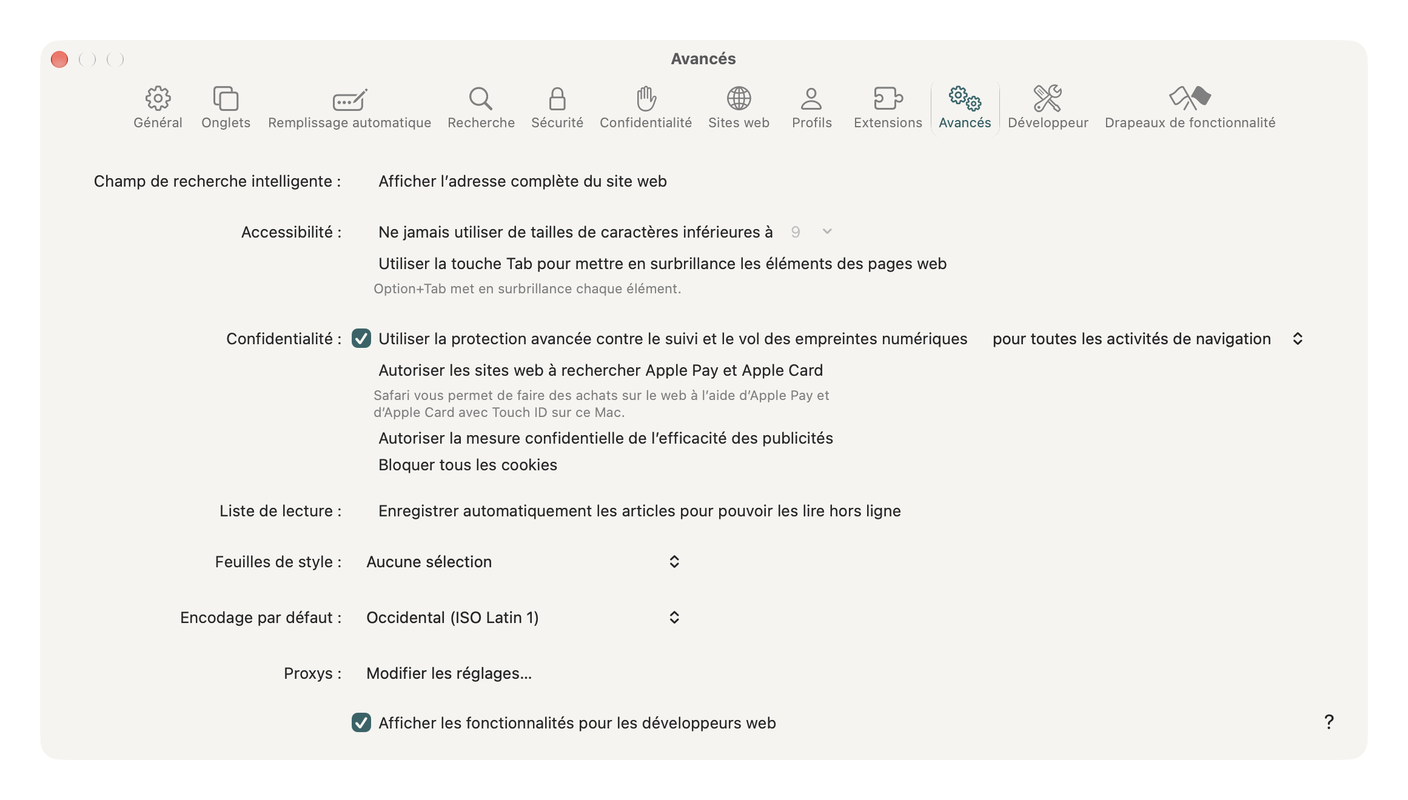This screenshot has height=800, width=1408.
Task: Open the Encodage par défaut popup menu
Action: point(523,618)
